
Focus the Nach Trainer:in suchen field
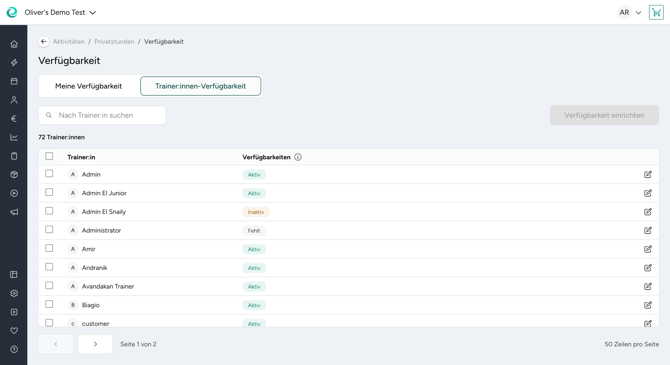point(102,115)
